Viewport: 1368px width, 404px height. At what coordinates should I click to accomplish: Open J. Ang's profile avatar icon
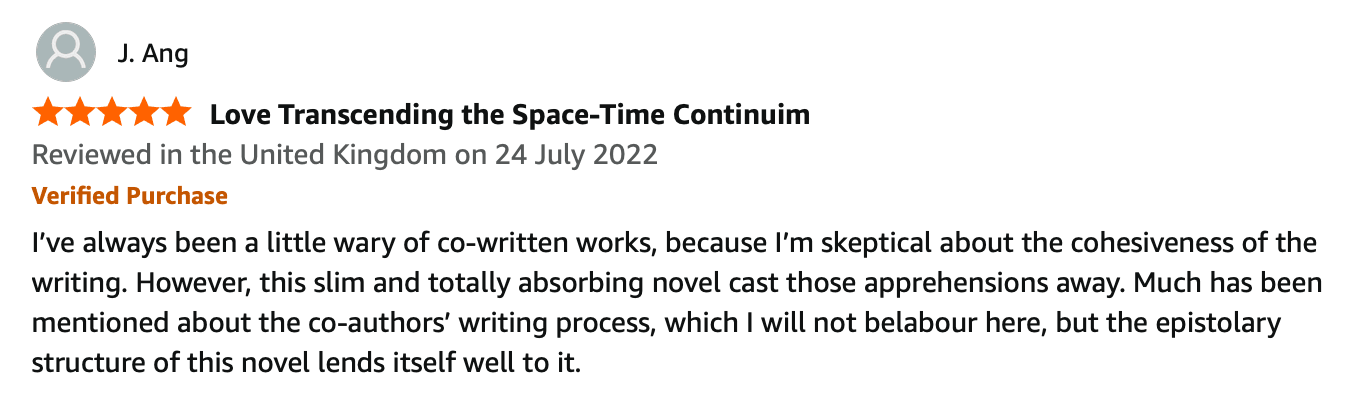(x=66, y=51)
